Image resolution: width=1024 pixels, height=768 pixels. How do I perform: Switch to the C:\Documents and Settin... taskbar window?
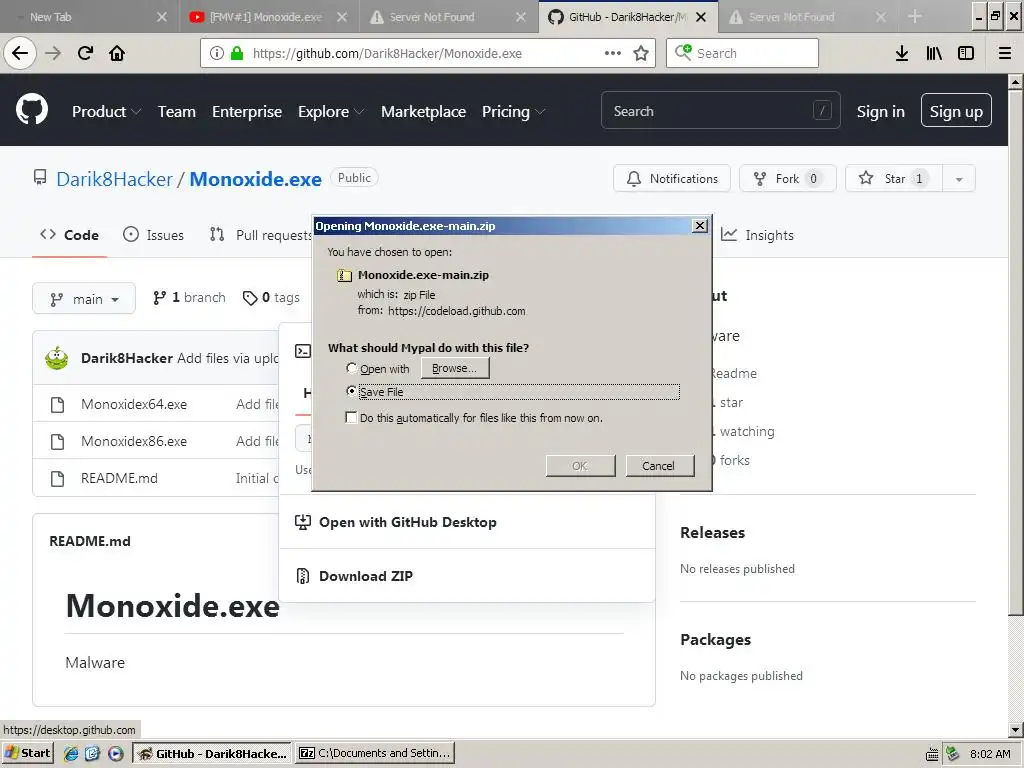pyautogui.click(x=374, y=753)
